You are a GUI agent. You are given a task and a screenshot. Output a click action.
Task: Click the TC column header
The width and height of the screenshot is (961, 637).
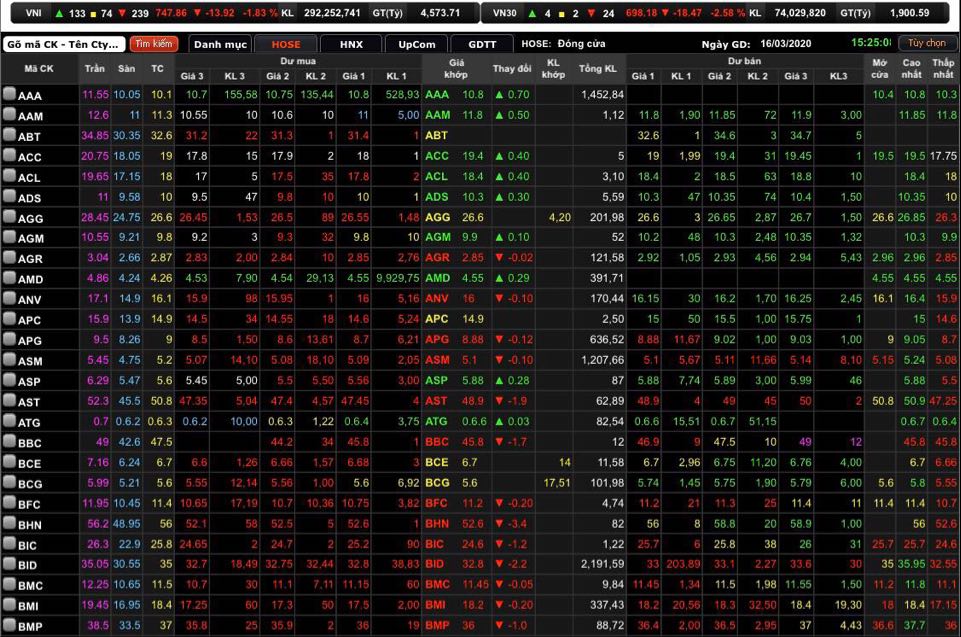(158, 69)
